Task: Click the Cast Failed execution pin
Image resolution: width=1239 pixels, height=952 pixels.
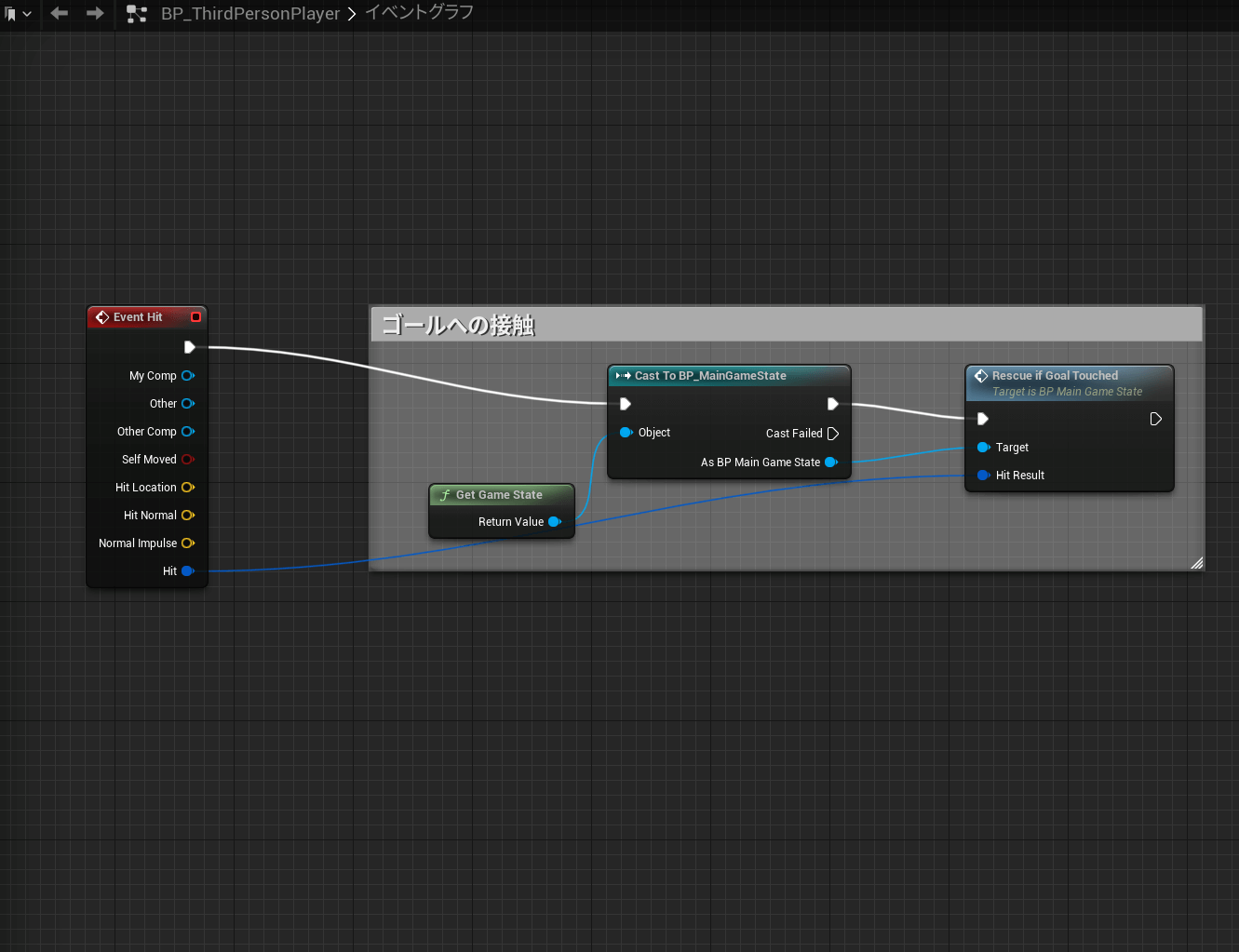Action: 833,434
